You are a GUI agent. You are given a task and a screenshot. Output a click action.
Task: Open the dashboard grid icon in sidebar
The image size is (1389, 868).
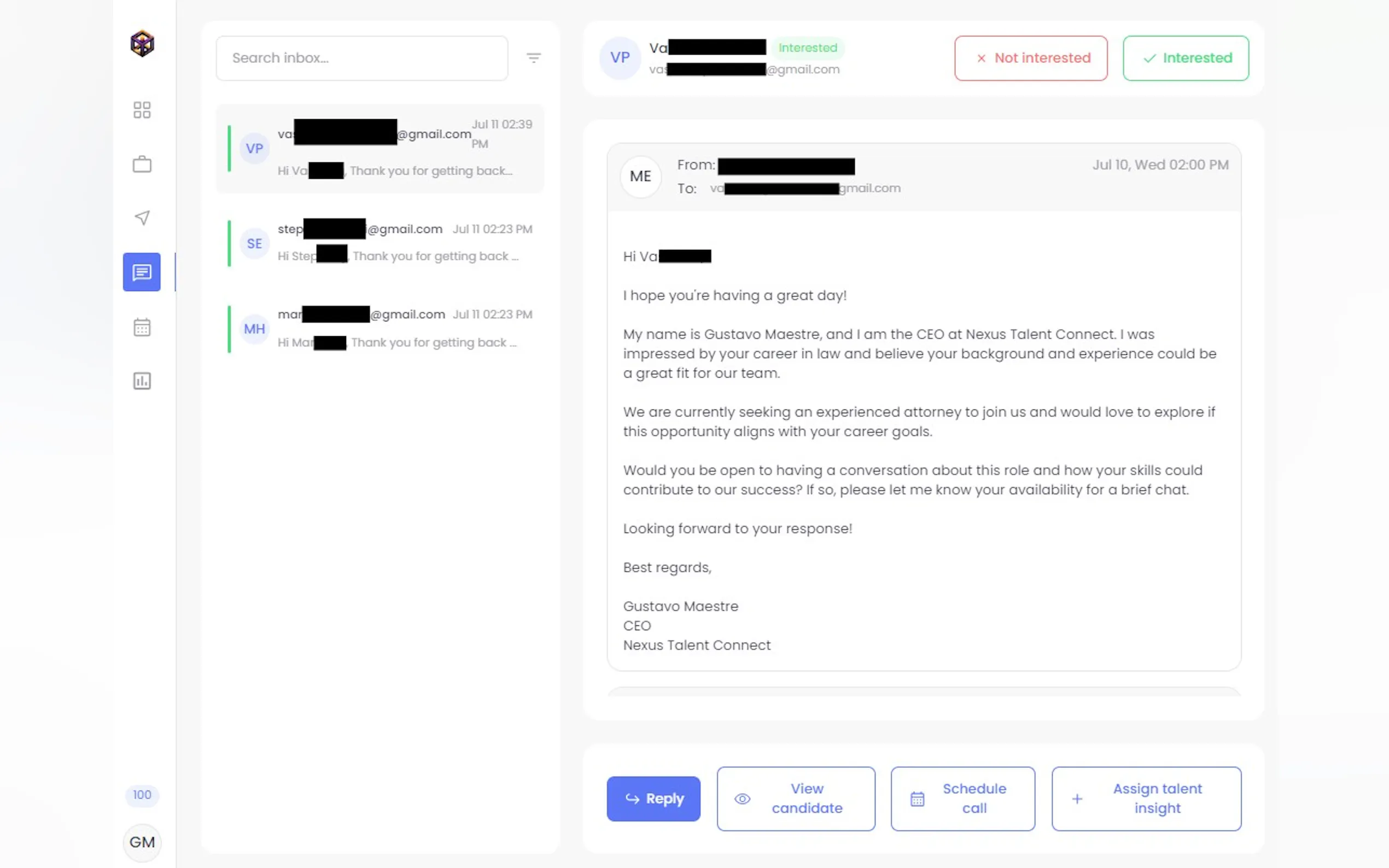142,110
